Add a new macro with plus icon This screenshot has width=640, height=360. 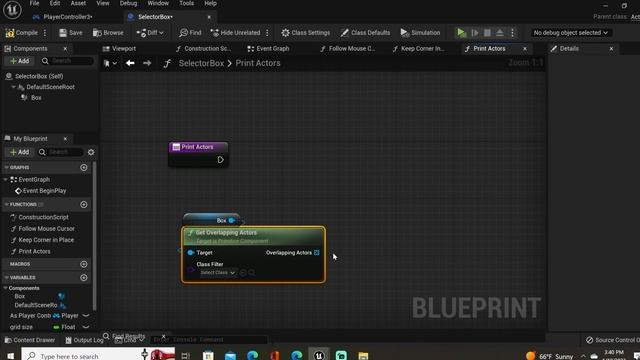pyautogui.click(x=84, y=264)
